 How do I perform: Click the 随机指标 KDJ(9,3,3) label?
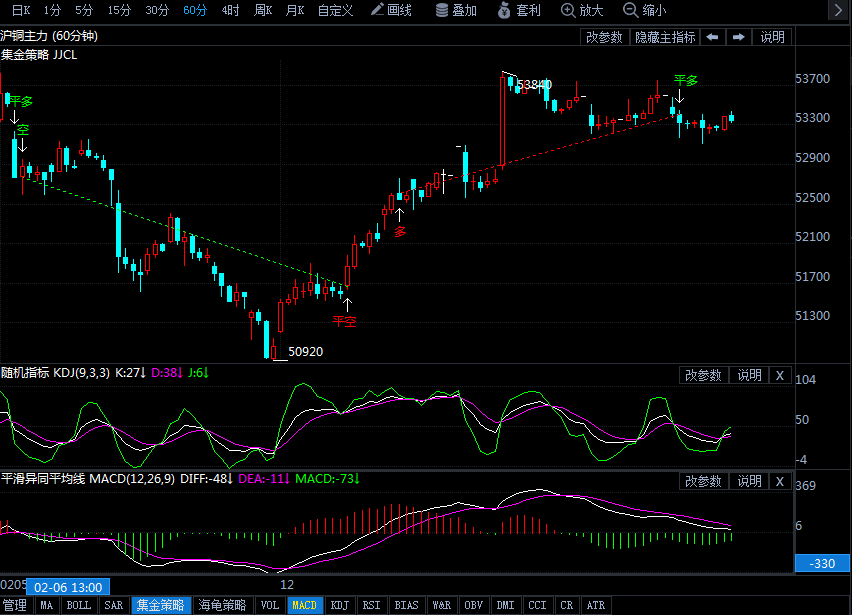pos(55,373)
